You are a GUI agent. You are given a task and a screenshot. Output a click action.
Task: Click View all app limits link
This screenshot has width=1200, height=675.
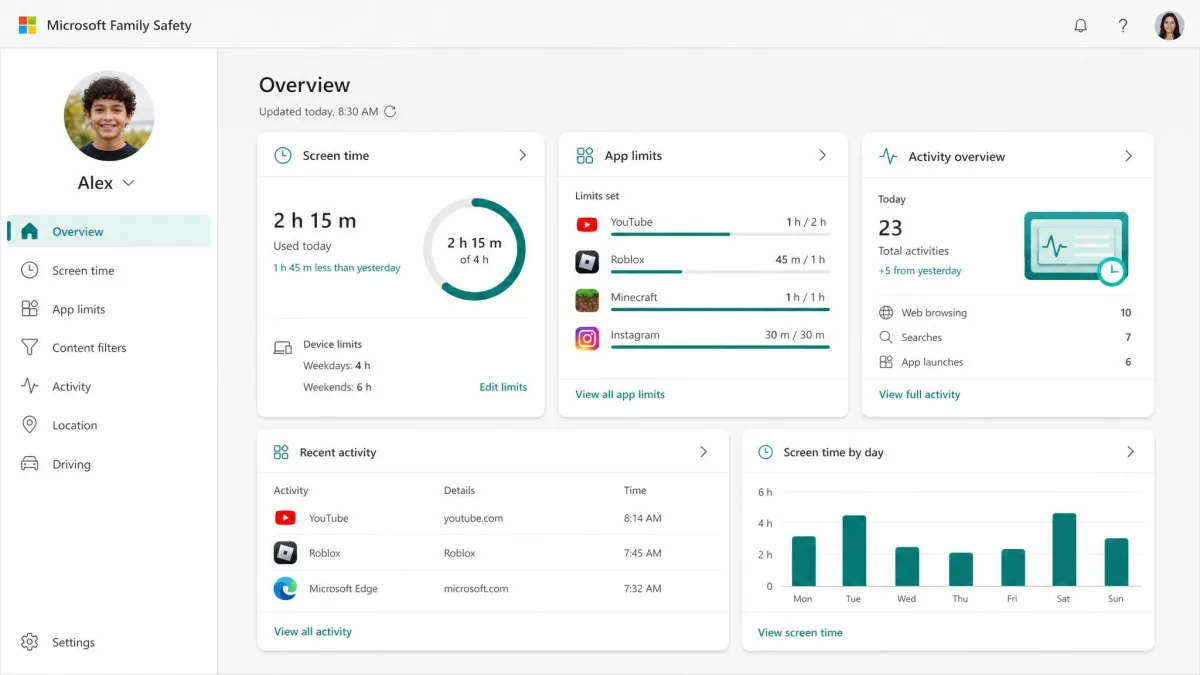click(x=620, y=394)
